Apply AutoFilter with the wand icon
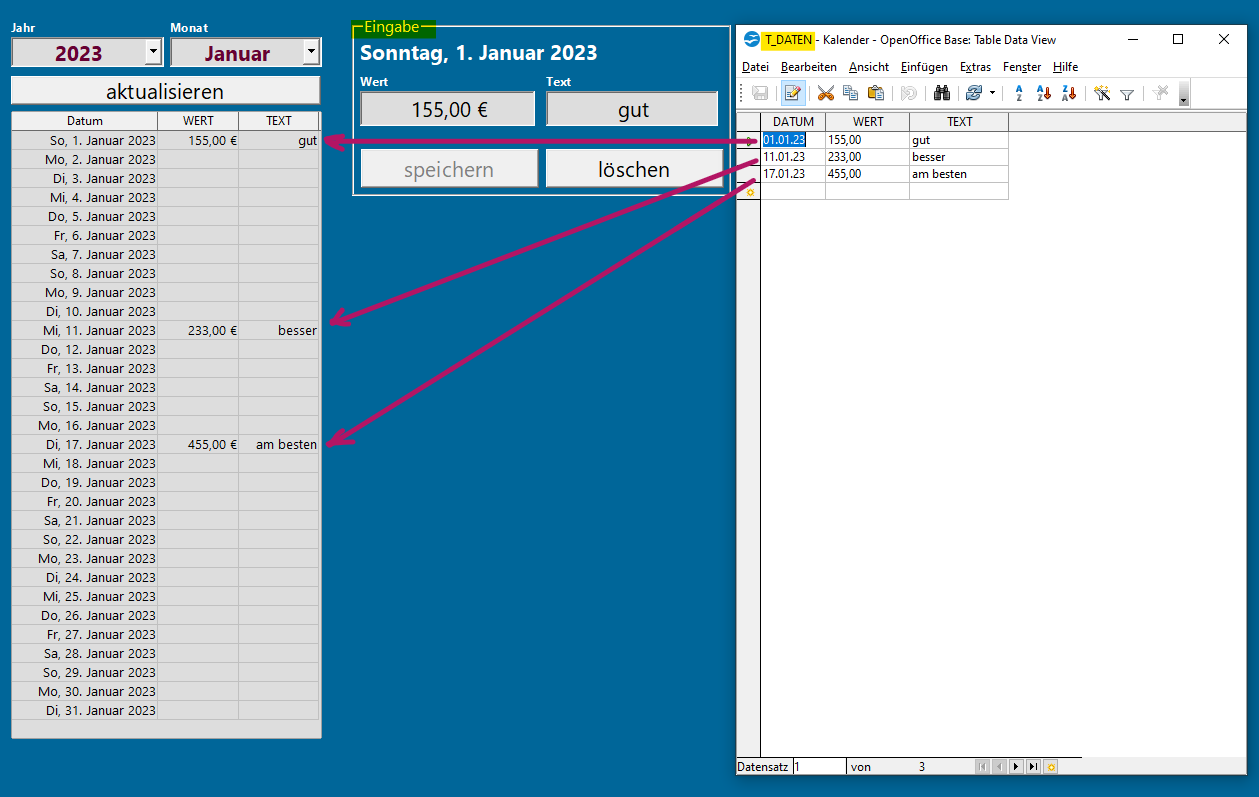The width and height of the screenshot is (1259, 797). point(1101,94)
